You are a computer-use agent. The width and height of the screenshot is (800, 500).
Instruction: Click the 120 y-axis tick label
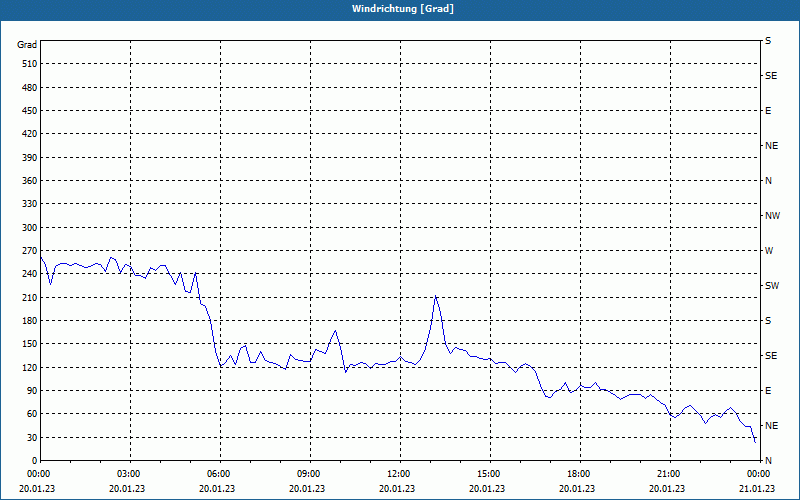click(x=30, y=367)
